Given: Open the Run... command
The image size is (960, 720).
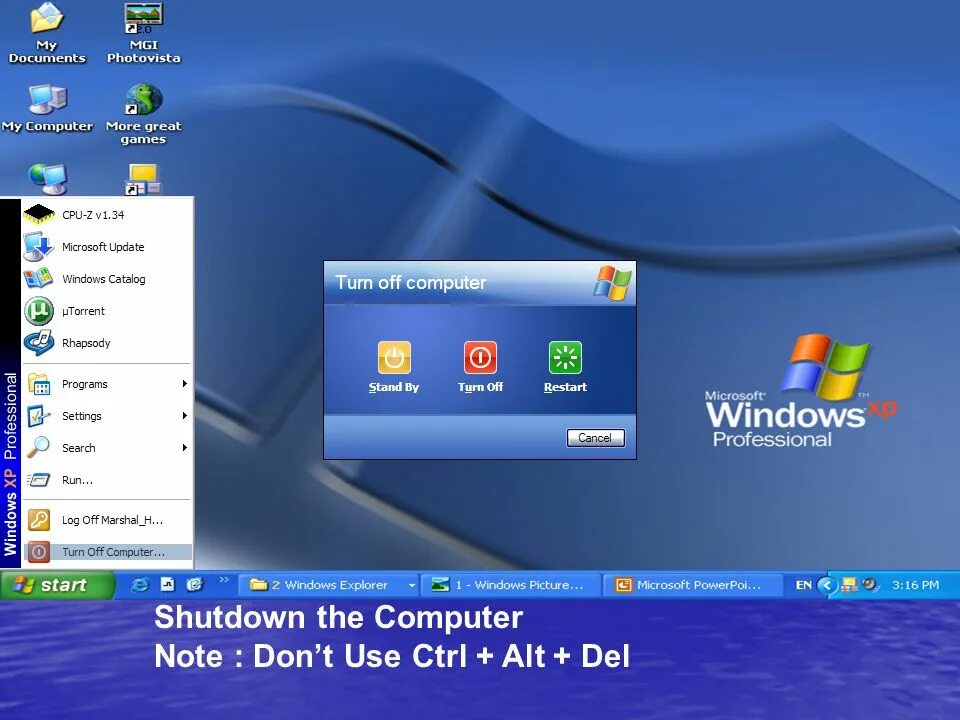Looking at the screenshot, I should point(107,480).
